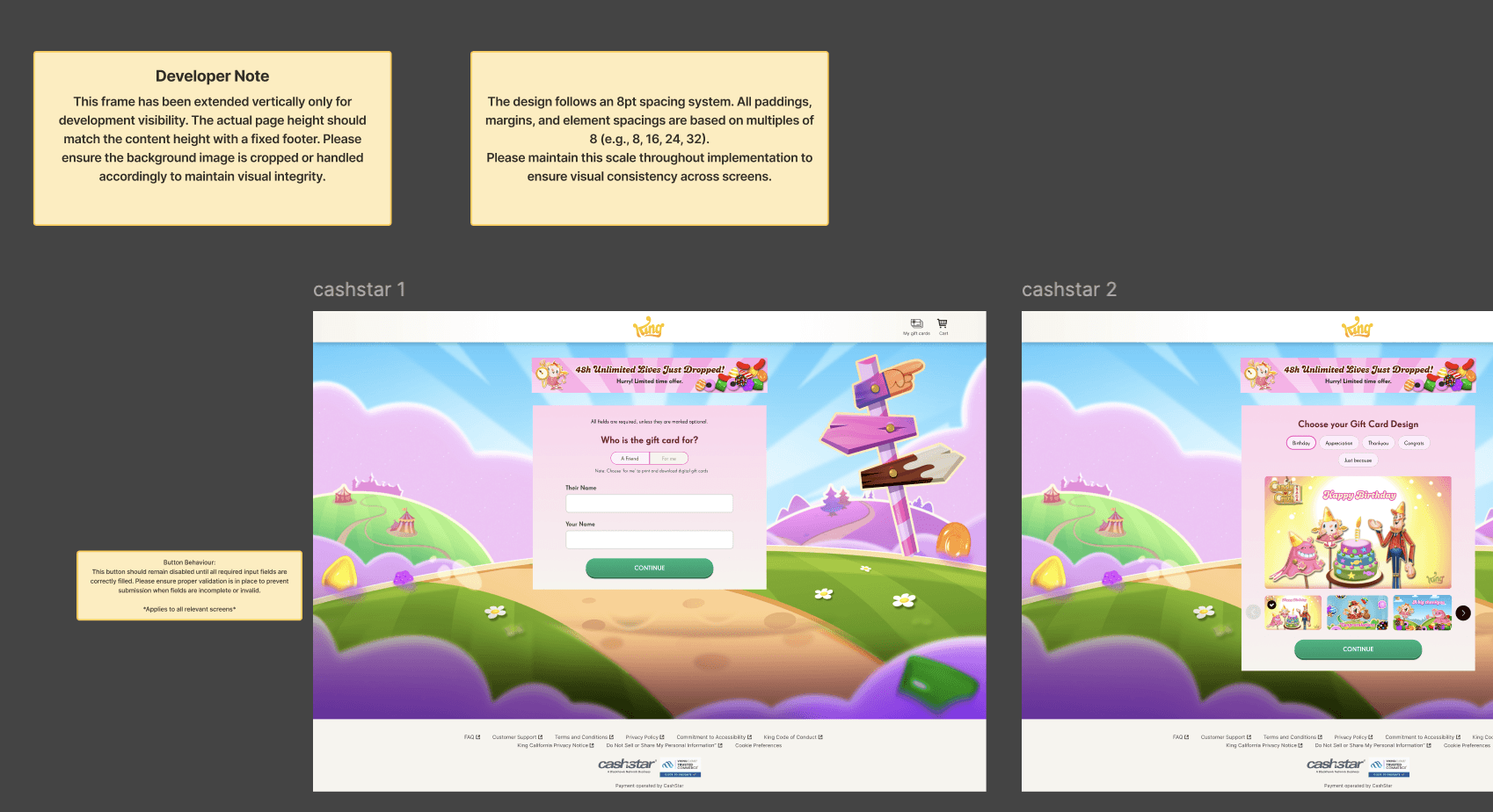Select the Birthday design category chip
Screen dimensions: 1493x812
[x=1301, y=443]
